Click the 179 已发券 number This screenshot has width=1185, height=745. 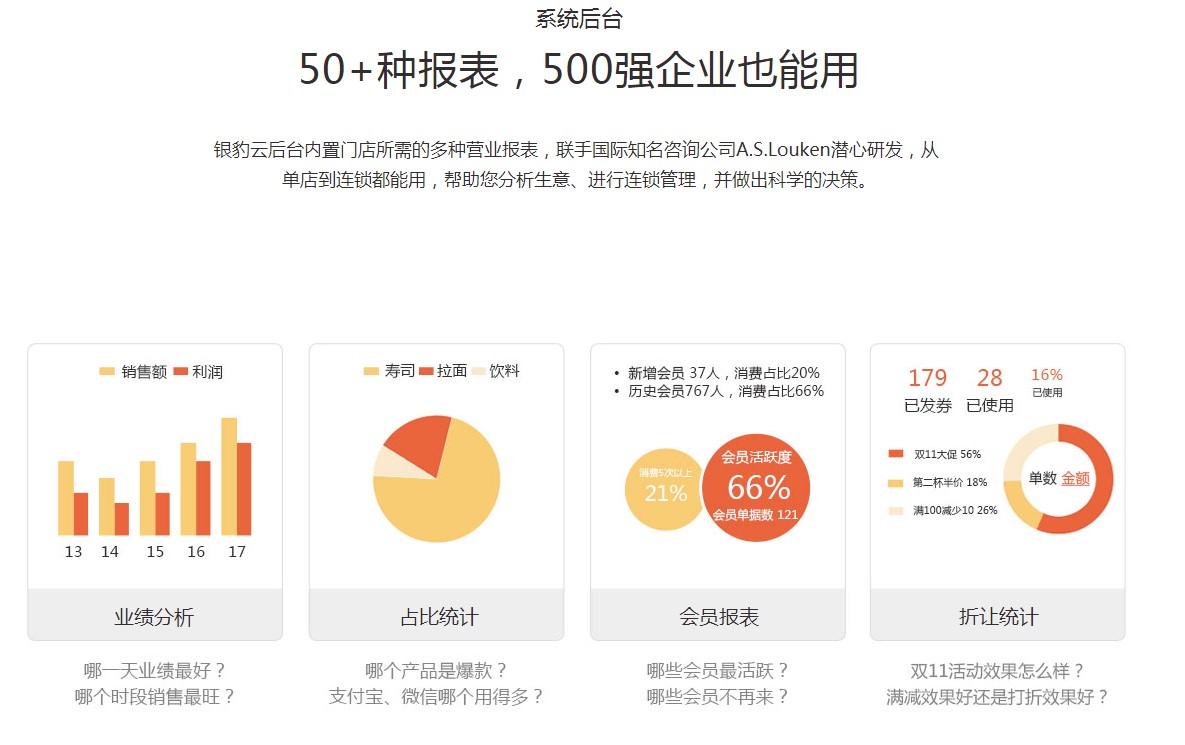pos(927,378)
